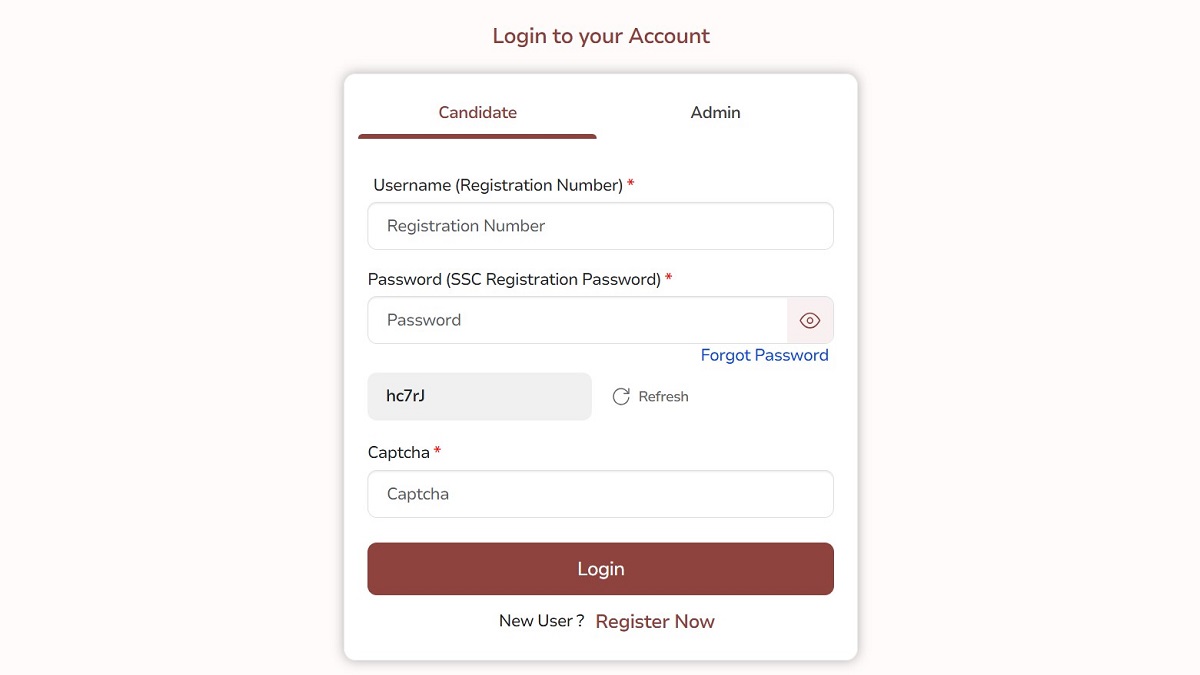
Task: Open the Forgot Password link
Action: 764,355
